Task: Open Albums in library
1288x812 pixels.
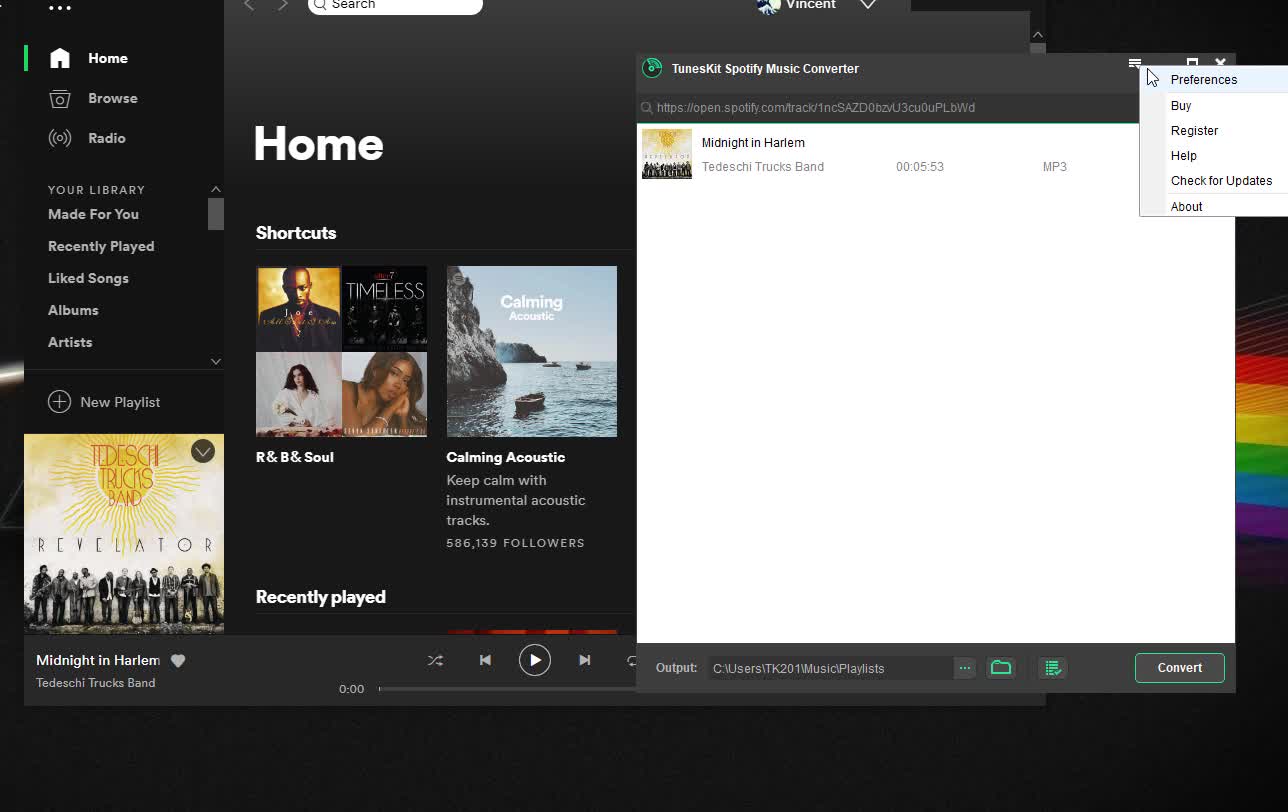Action: click(73, 310)
